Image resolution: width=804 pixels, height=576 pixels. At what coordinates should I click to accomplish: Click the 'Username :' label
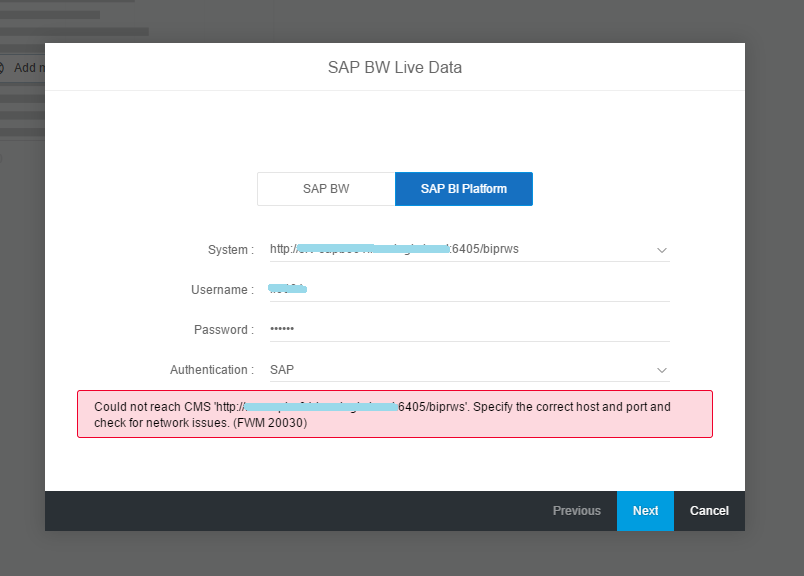223,290
